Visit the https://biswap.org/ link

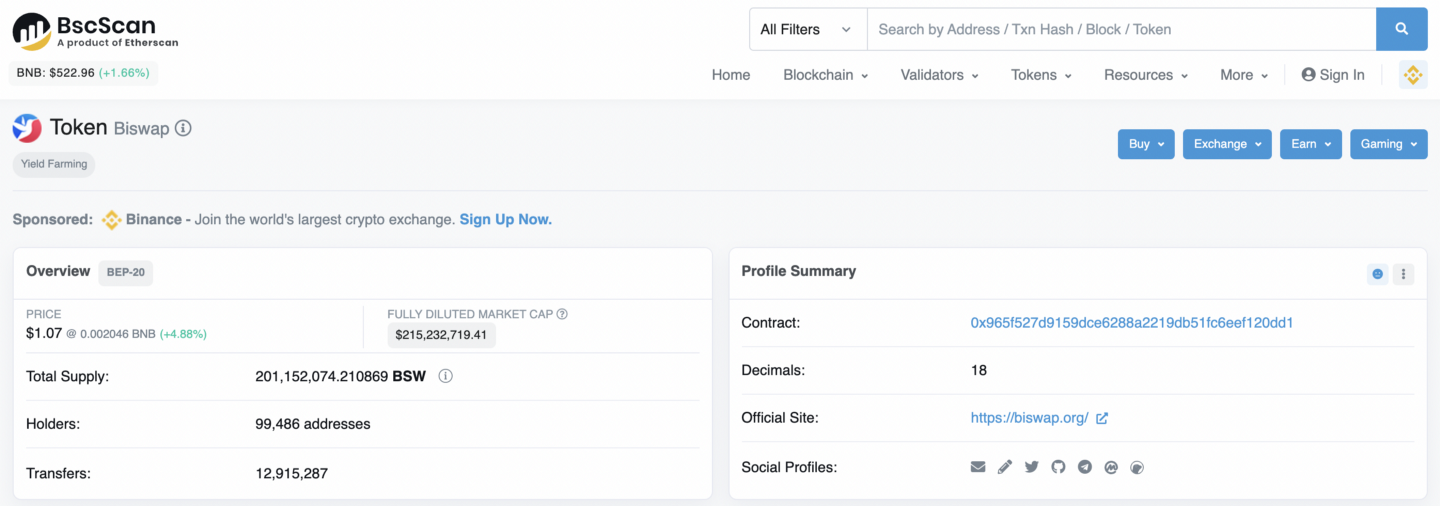pos(1029,418)
